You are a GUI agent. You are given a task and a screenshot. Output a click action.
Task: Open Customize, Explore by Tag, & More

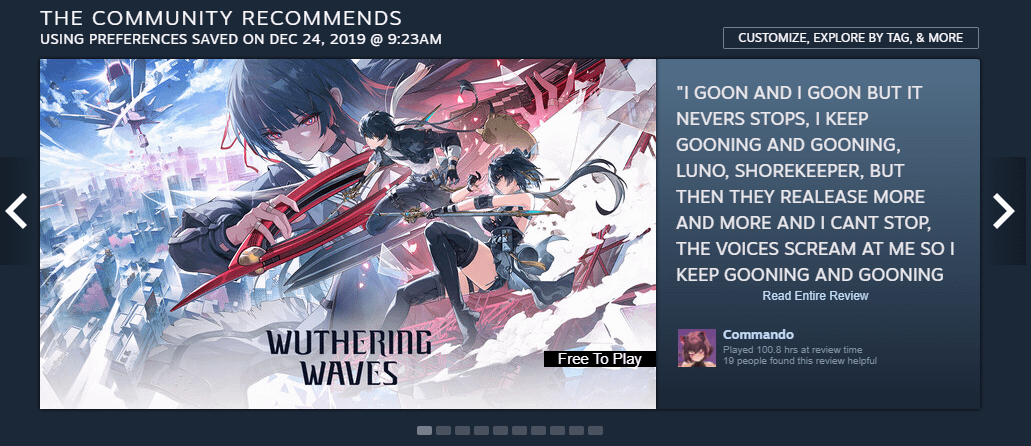point(851,37)
